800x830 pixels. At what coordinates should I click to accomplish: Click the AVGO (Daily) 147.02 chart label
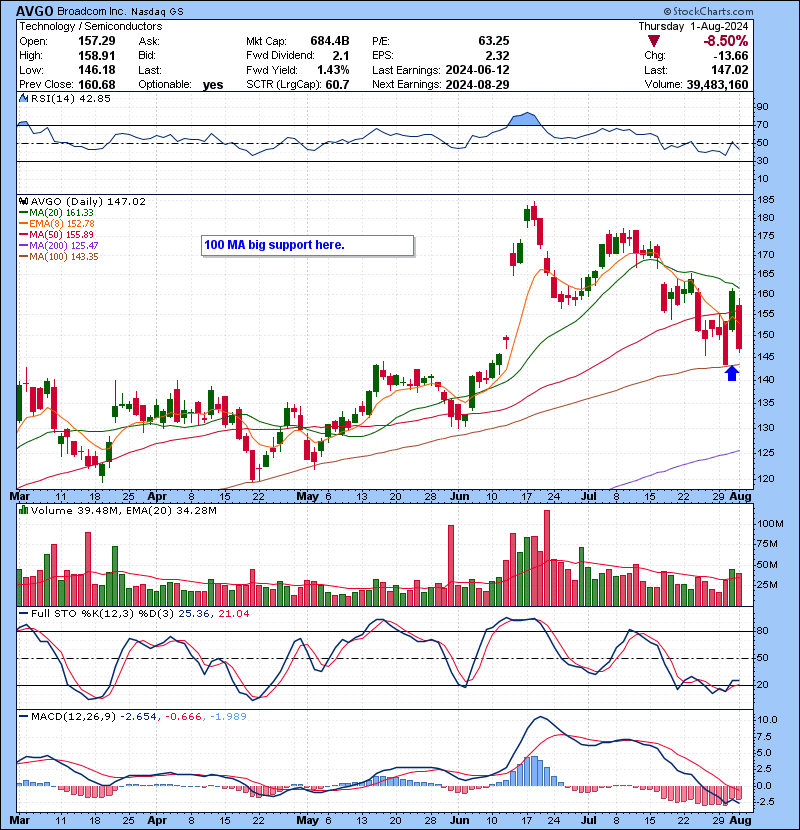tap(88, 202)
